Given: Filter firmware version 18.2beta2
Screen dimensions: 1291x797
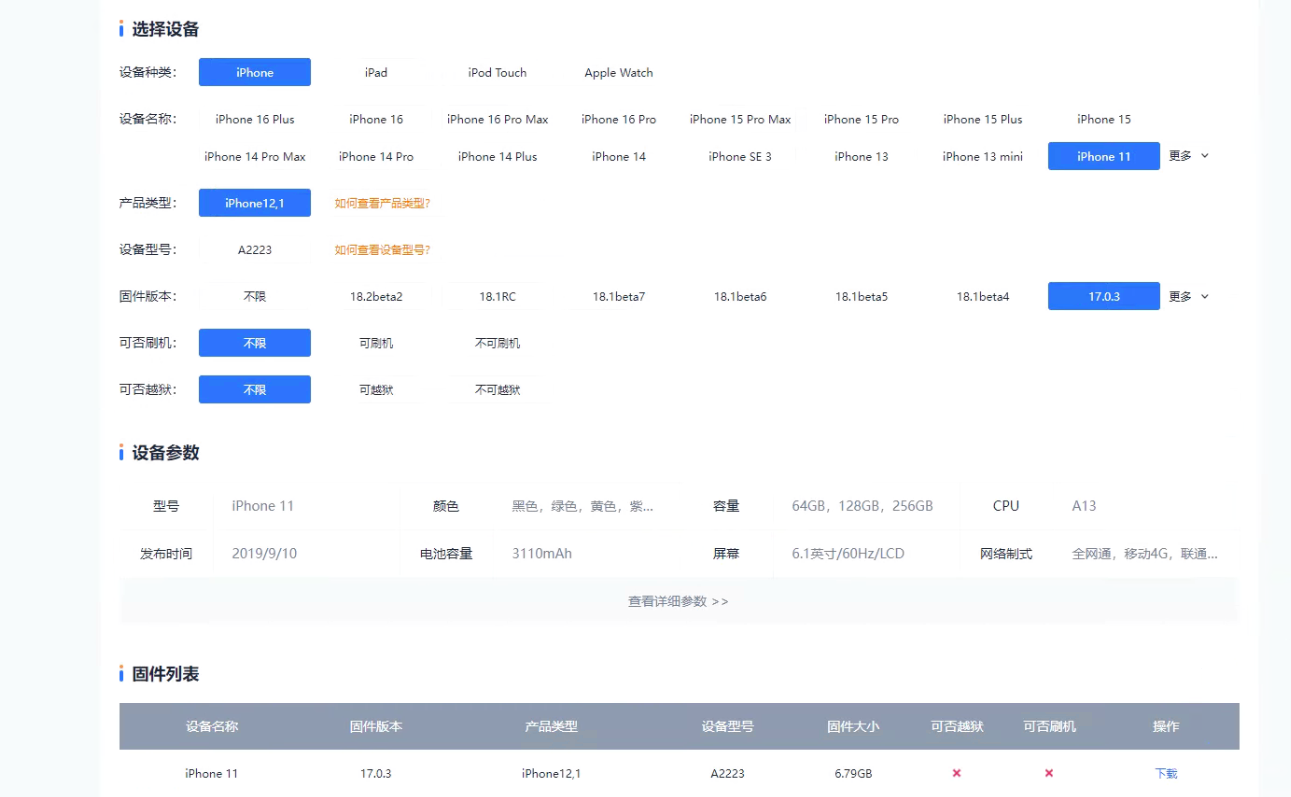Looking at the screenshot, I should [376, 296].
